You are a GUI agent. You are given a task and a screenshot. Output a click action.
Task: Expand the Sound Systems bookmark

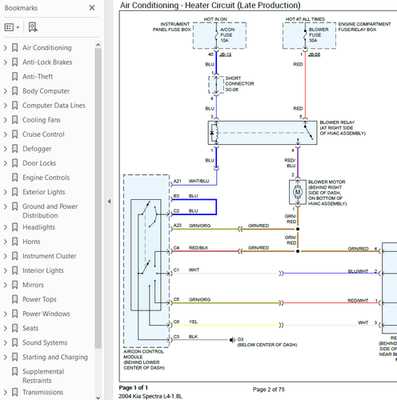click(x=5, y=343)
